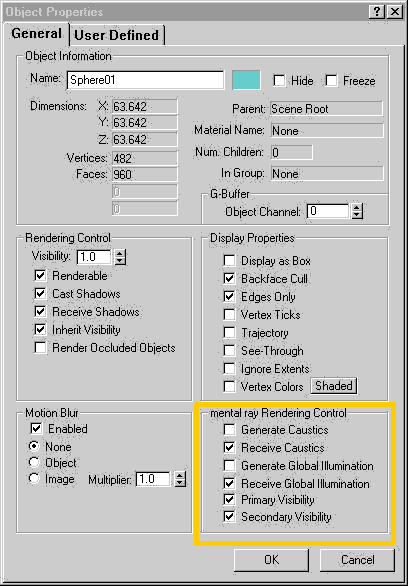Disable the Backface Cull option
This screenshot has width=408, height=586.
point(229,278)
